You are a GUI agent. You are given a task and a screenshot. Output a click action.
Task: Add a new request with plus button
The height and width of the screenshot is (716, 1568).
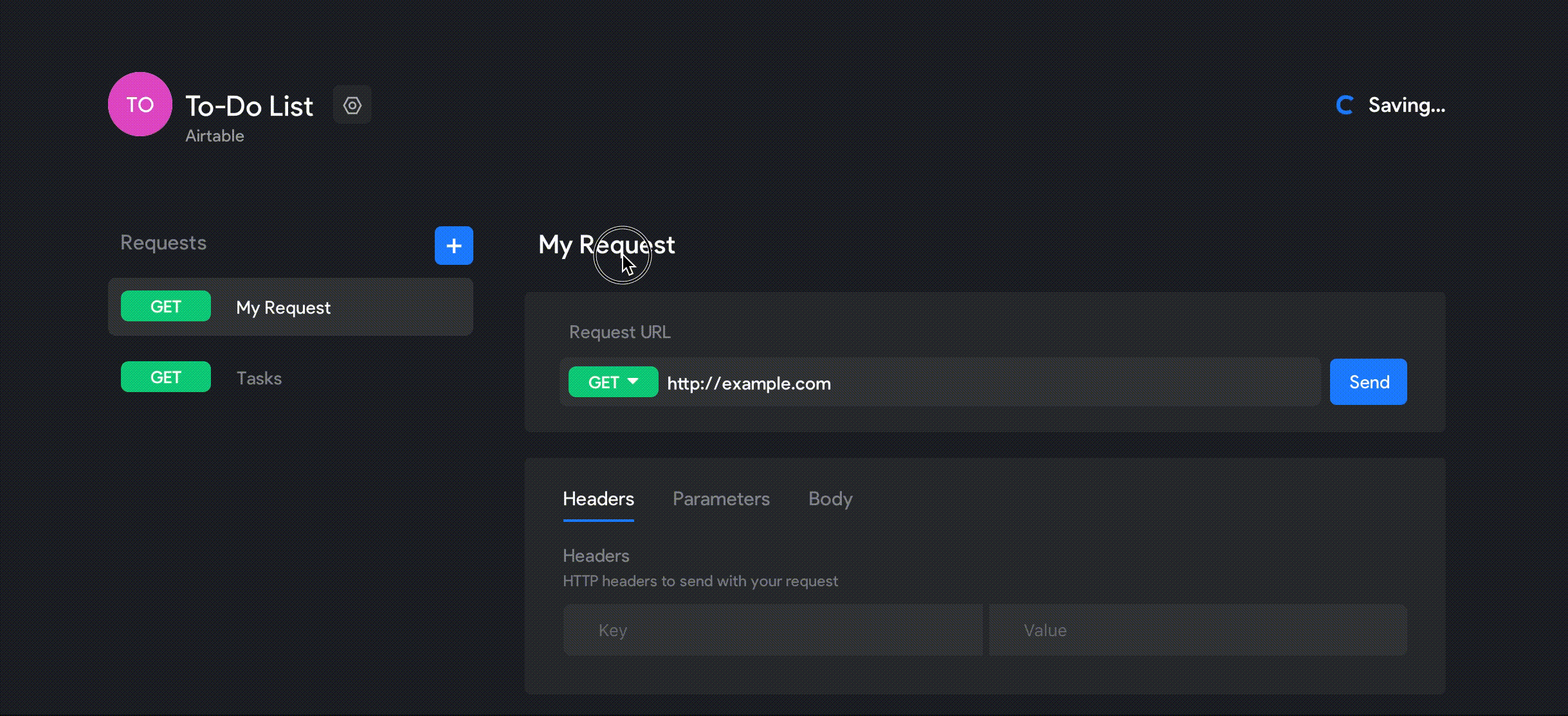(x=453, y=246)
